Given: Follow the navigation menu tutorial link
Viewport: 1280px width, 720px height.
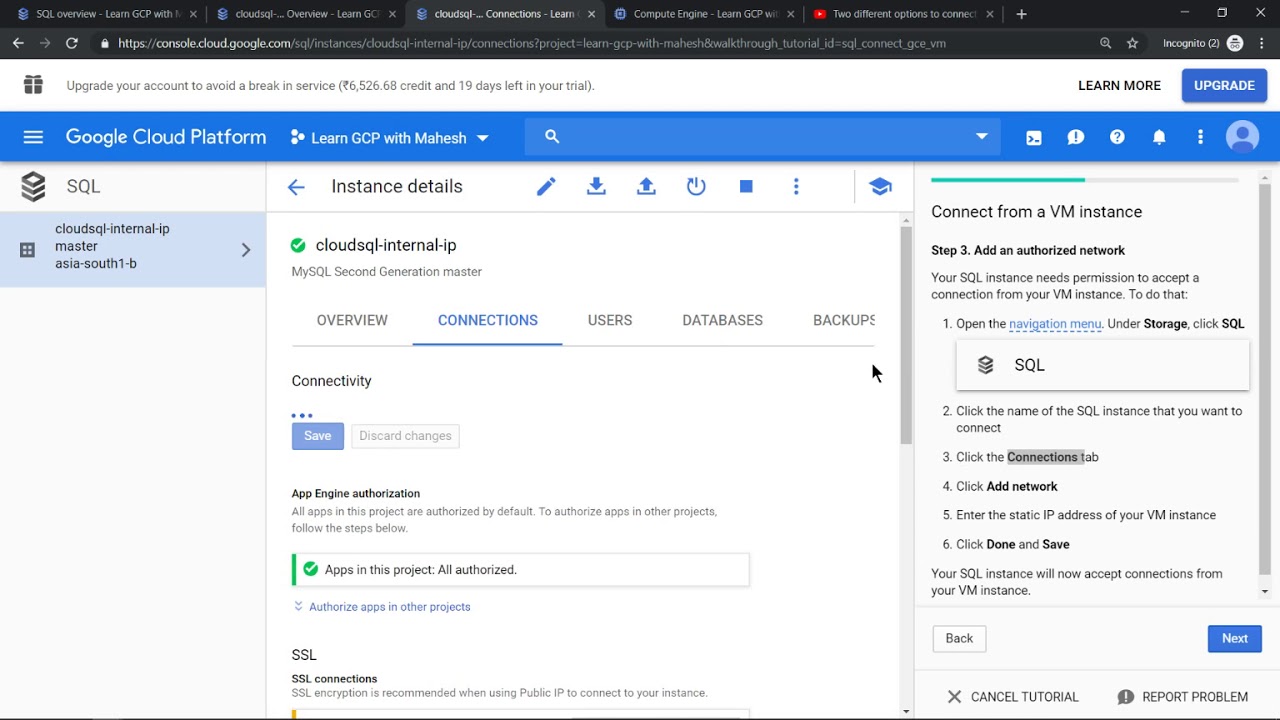Looking at the screenshot, I should pos(1055,324).
